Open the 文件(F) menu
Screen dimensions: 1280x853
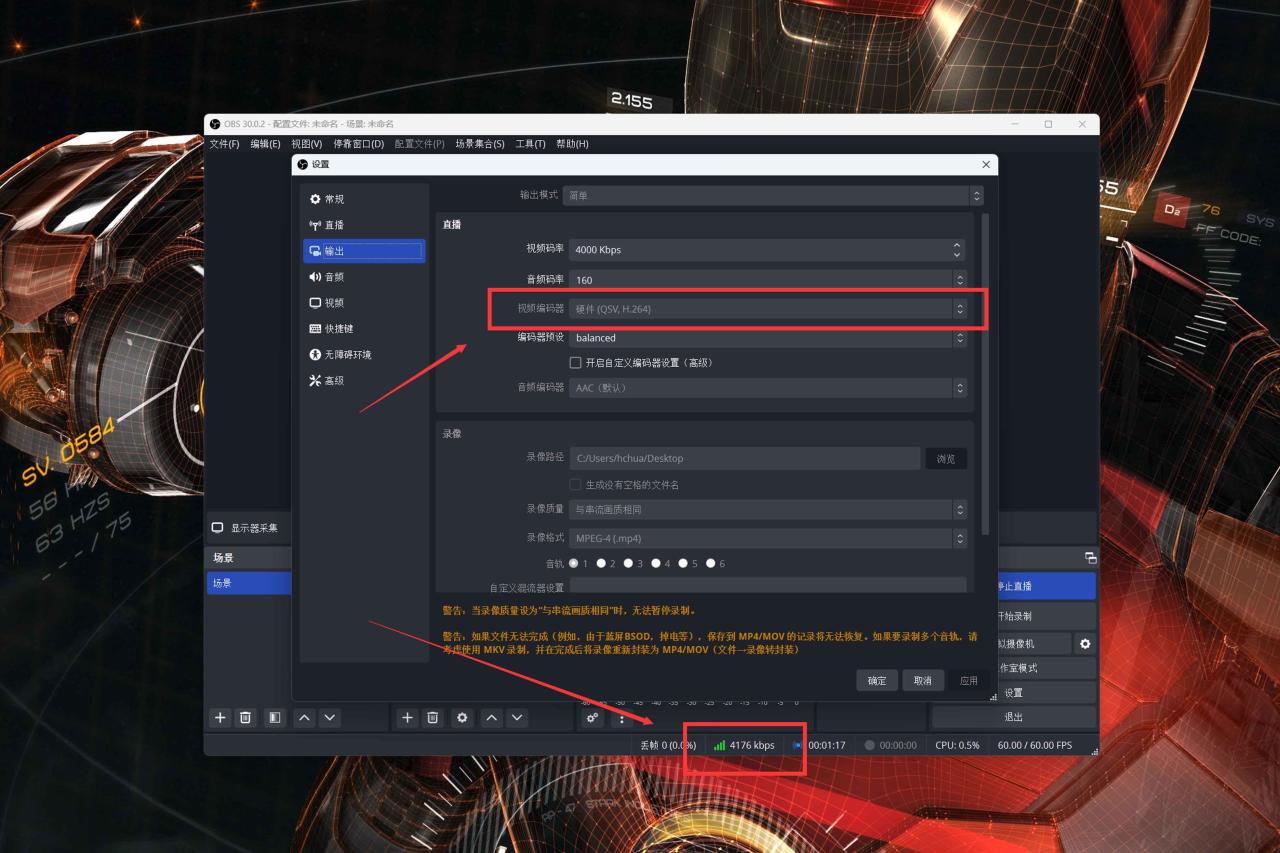tap(224, 144)
